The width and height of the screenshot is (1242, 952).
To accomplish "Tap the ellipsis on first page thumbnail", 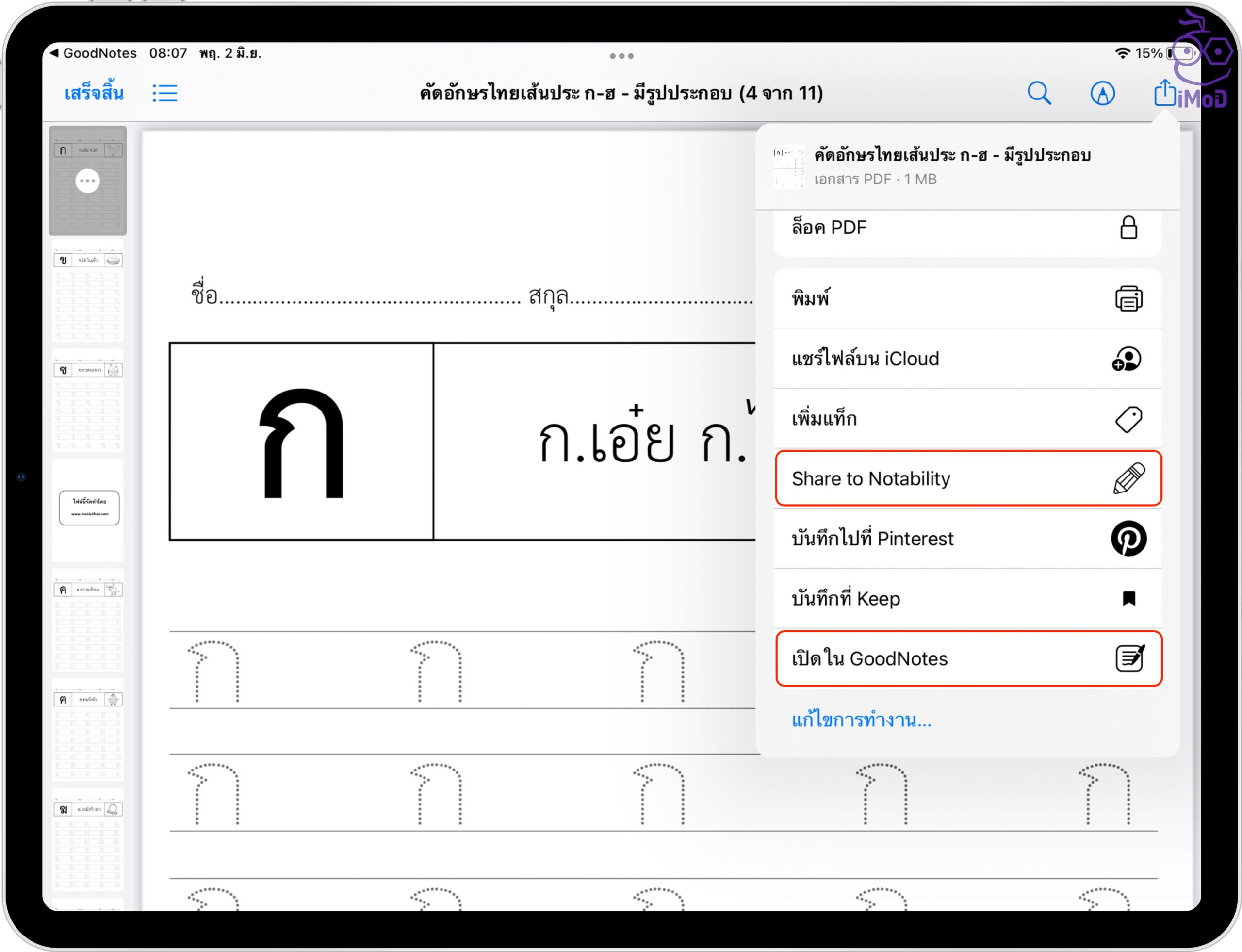I will pyautogui.click(x=87, y=181).
